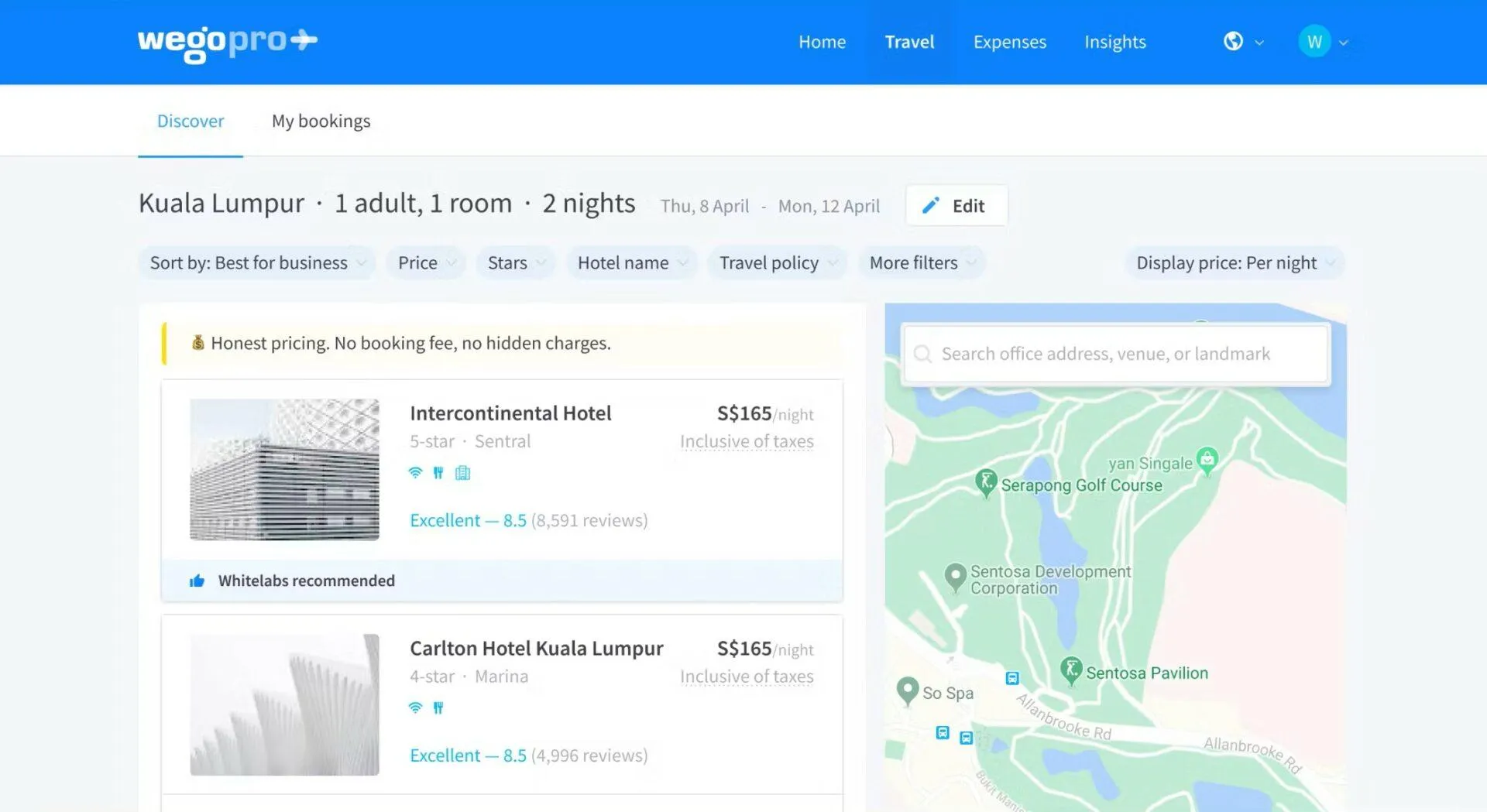1487x812 pixels.
Task: Open Expenses in top navigation
Action: (1009, 42)
